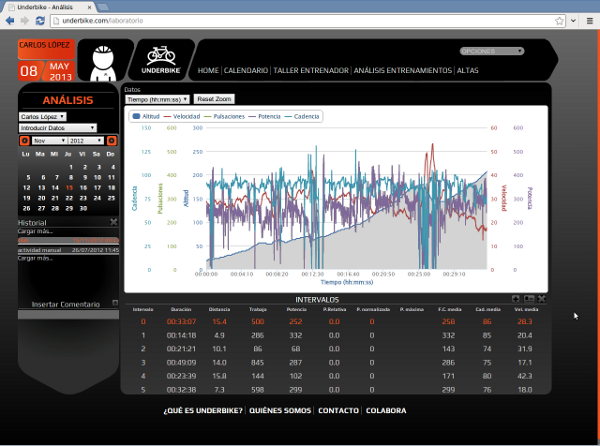
Task: Open the Quiénes Somos footer link
Action: point(280,410)
